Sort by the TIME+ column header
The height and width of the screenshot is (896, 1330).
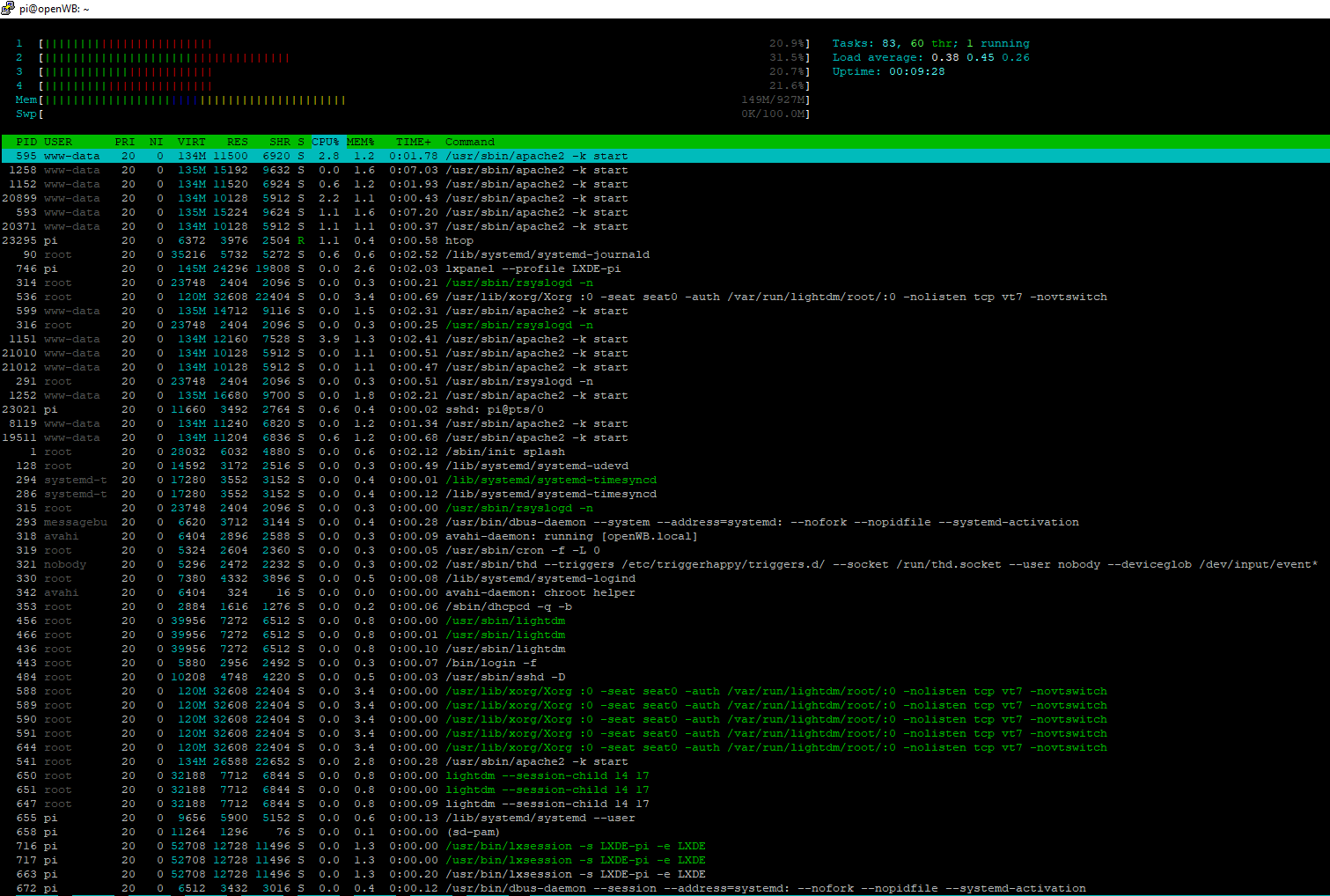(414, 142)
